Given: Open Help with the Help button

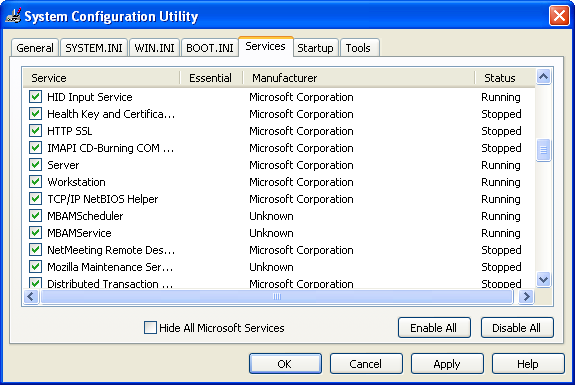Looking at the screenshot, I should [x=528, y=364].
